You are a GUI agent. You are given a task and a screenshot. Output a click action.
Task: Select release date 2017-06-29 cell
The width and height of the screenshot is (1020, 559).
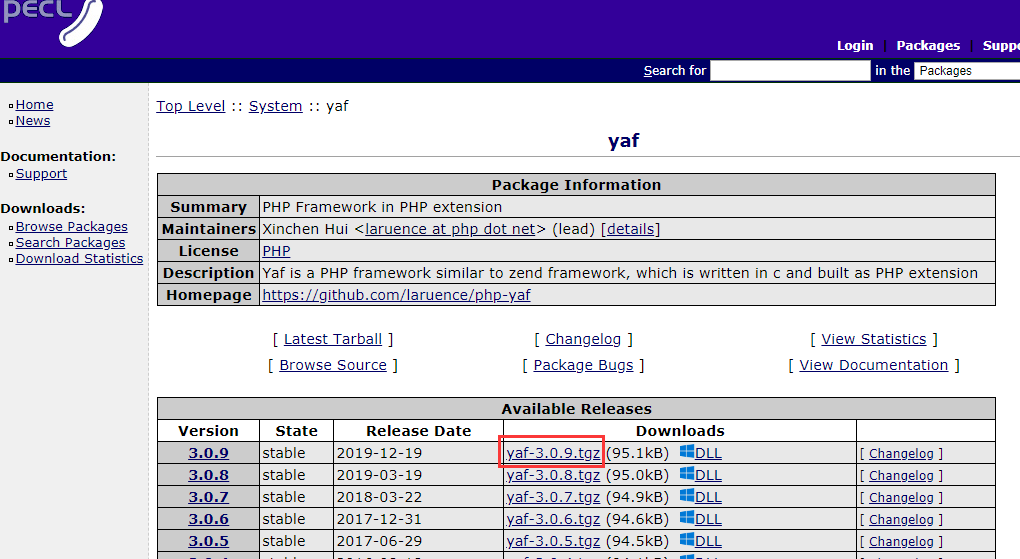point(418,541)
